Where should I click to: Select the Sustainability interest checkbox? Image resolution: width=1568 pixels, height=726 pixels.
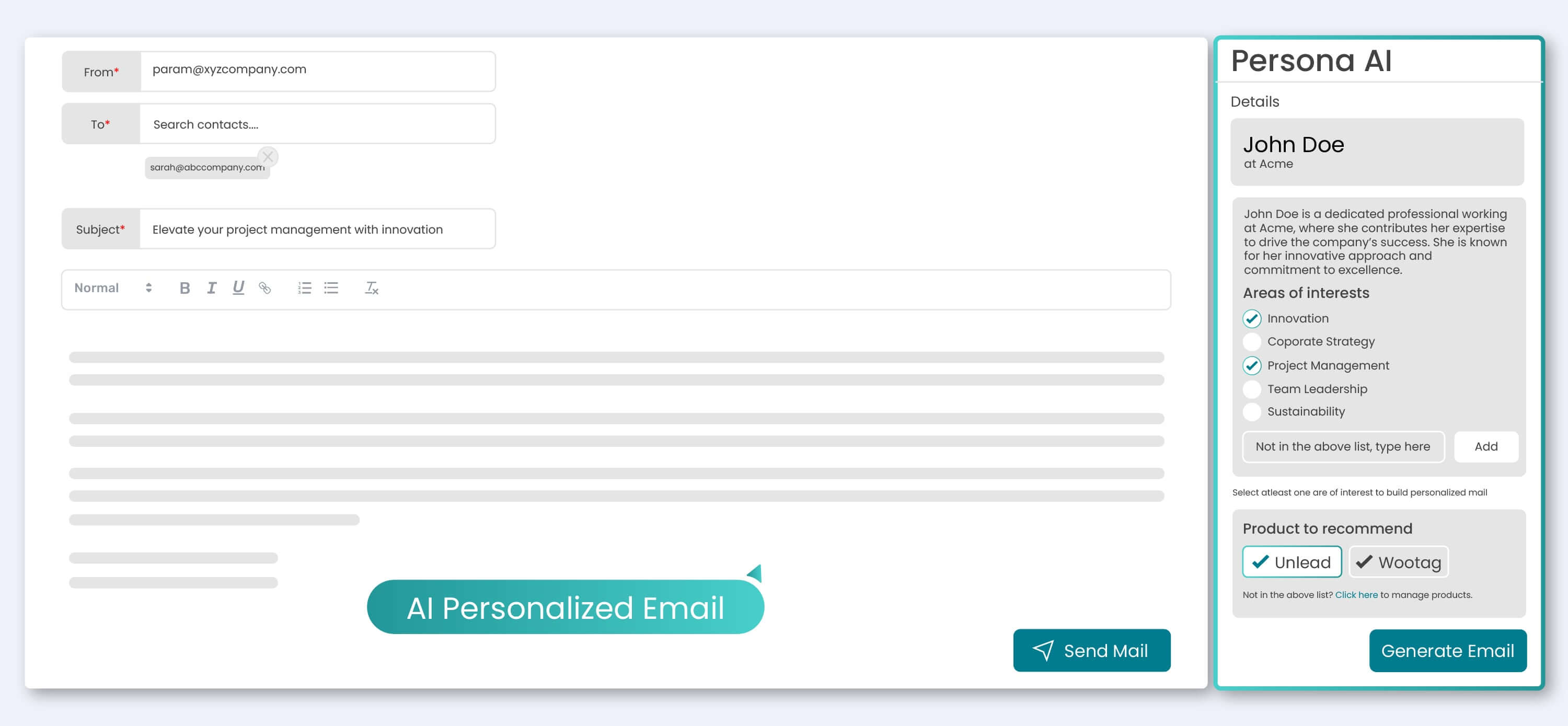click(1251, 412)
